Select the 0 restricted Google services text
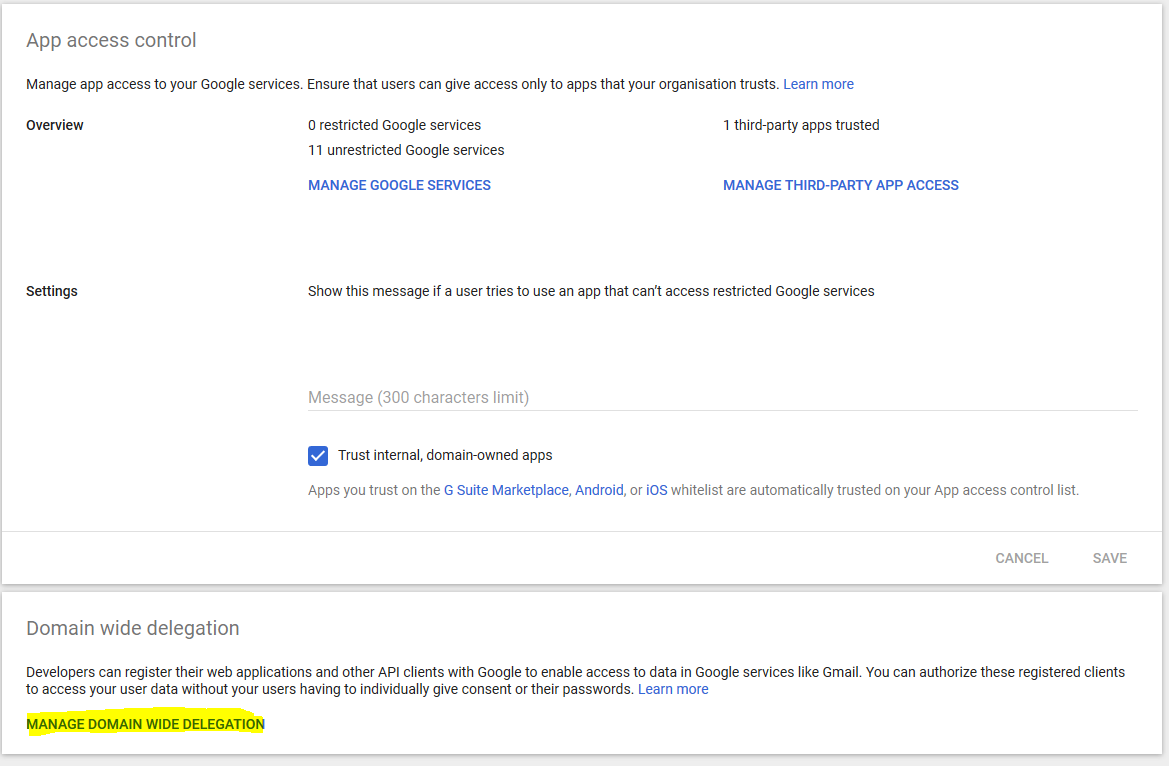The height and width of the screenshot is (766, 1169). click(394, 125)
